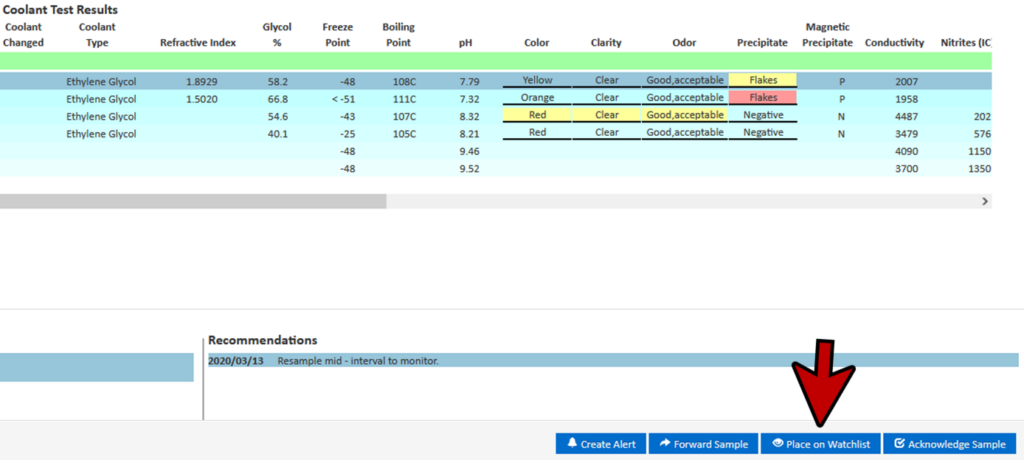This screenshot has height=460, width=1024.
Task: Click the Conductivity column header
Action: point(894,43)
